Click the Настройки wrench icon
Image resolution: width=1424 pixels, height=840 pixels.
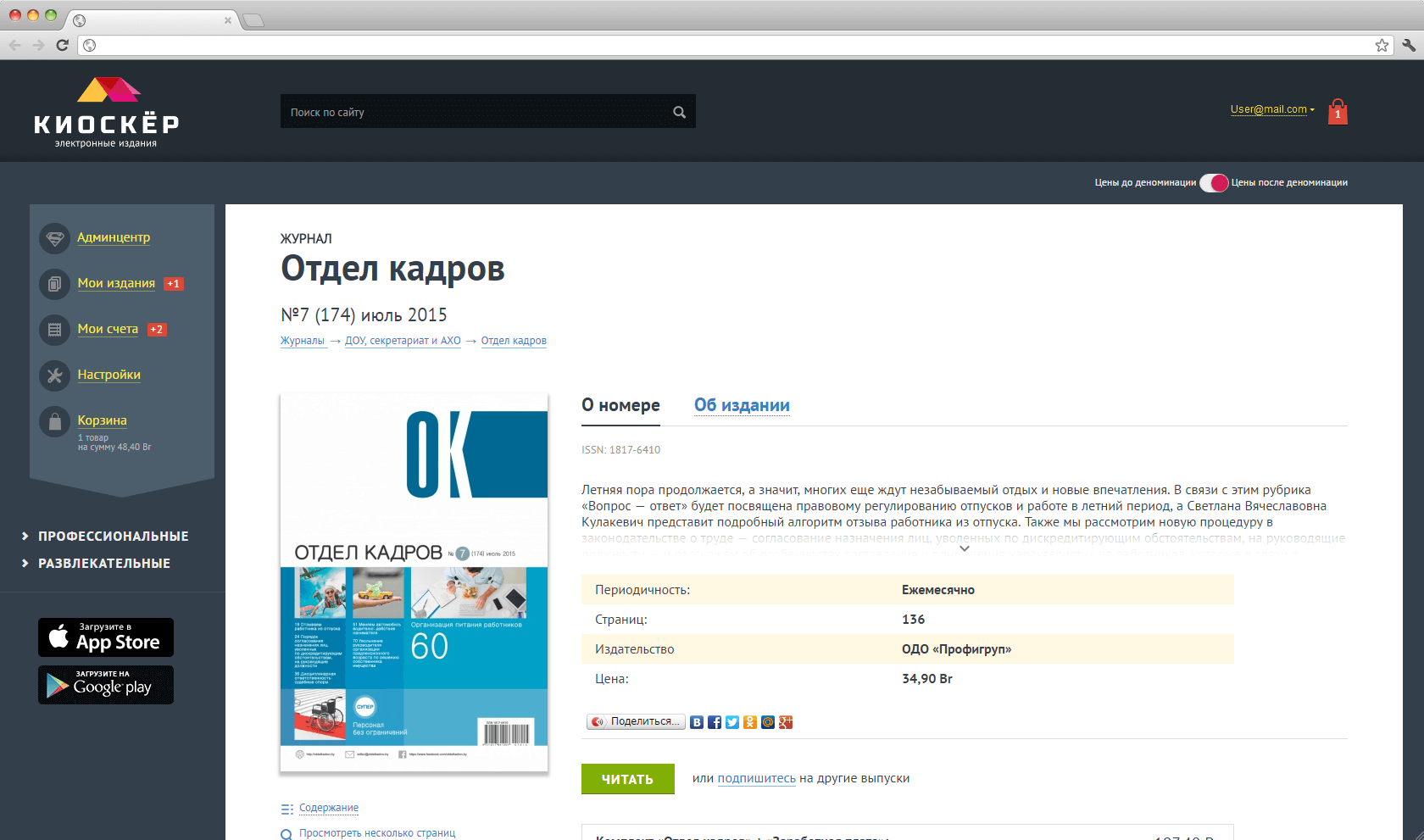[x=54, y=375]
